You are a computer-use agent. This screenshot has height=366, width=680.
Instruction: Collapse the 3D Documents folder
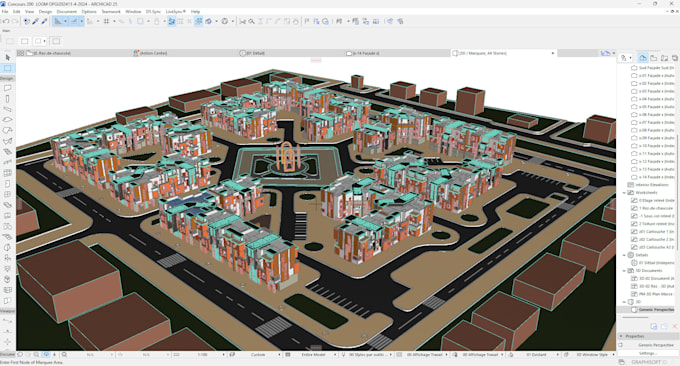pyautogui.click(x=624, y=271)
